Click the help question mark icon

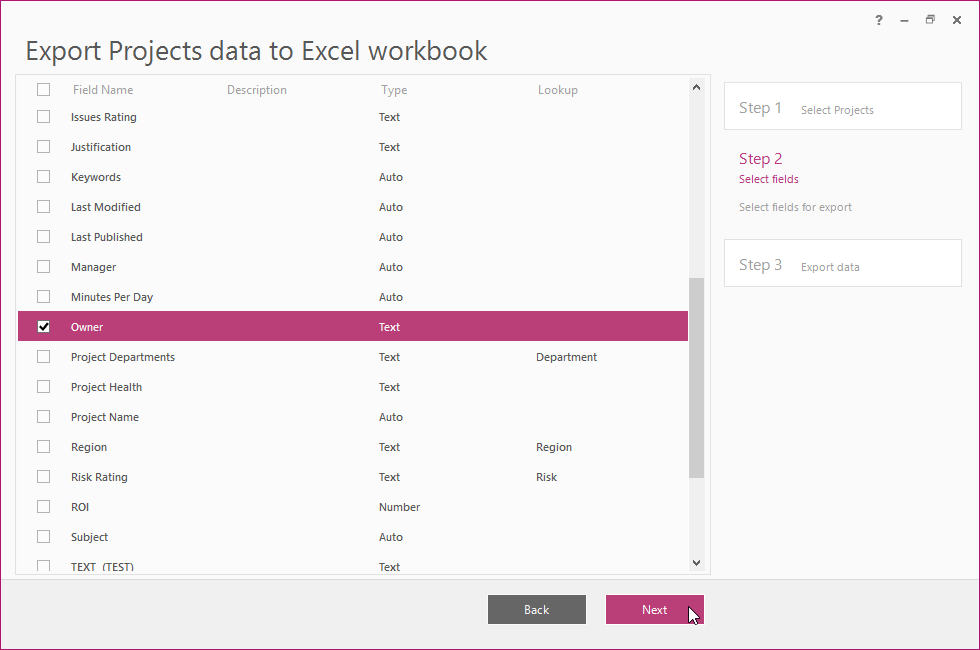coord(879,20)
